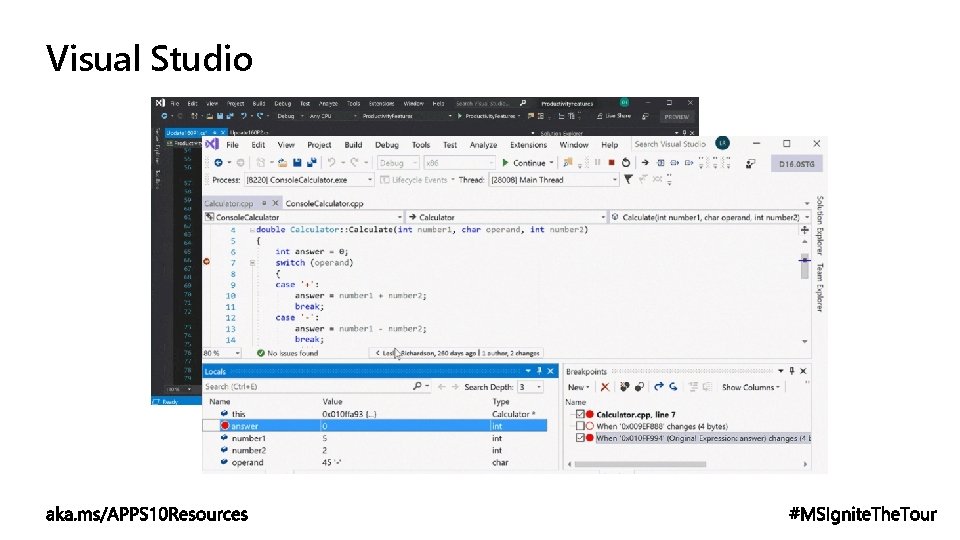The image size is (960, 540).
Task: Open the Debug configuration dropdown
Action: pos(397,163)
